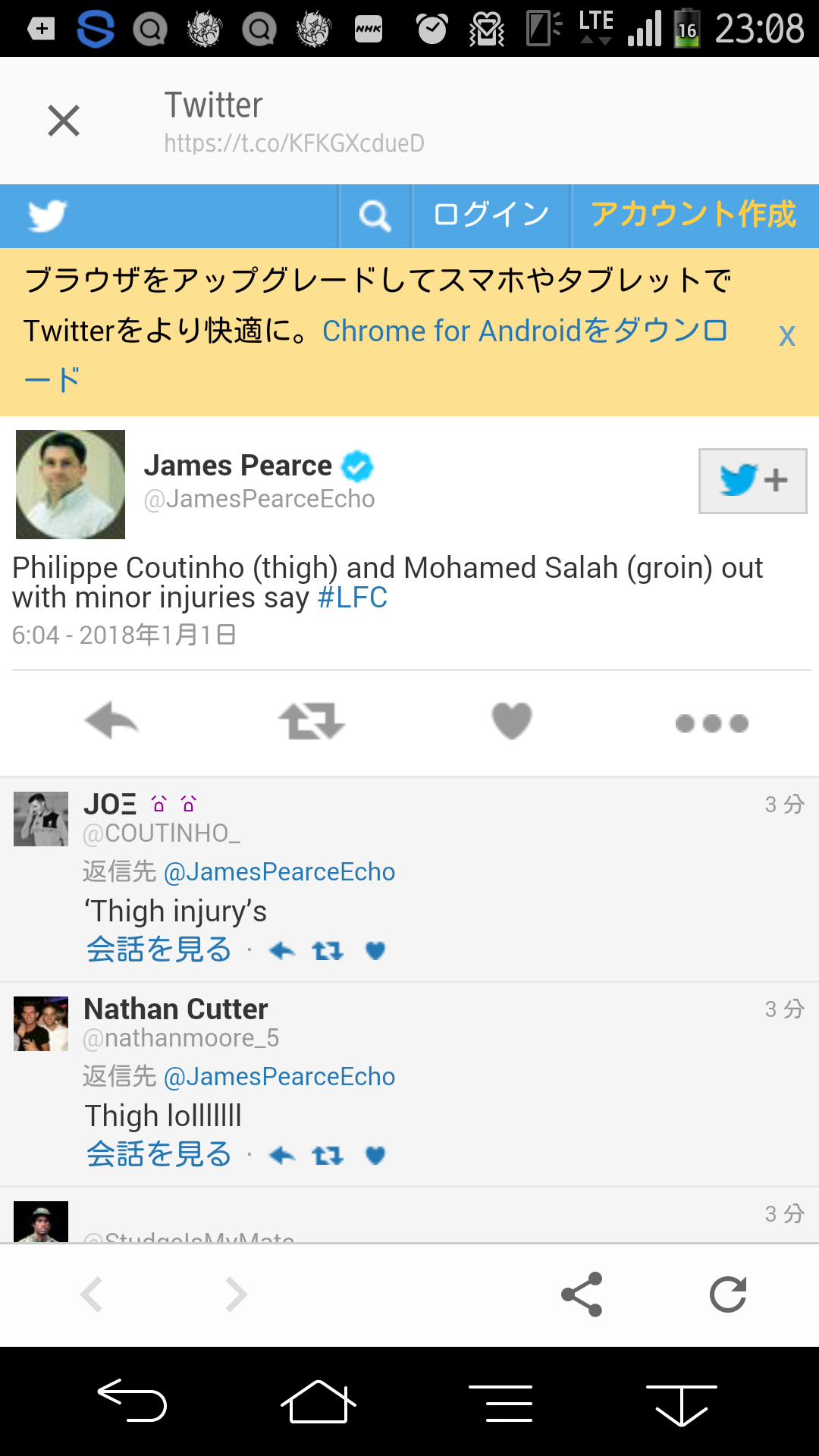View conversation under Nathan Cutter's reply

(158, 1155)
